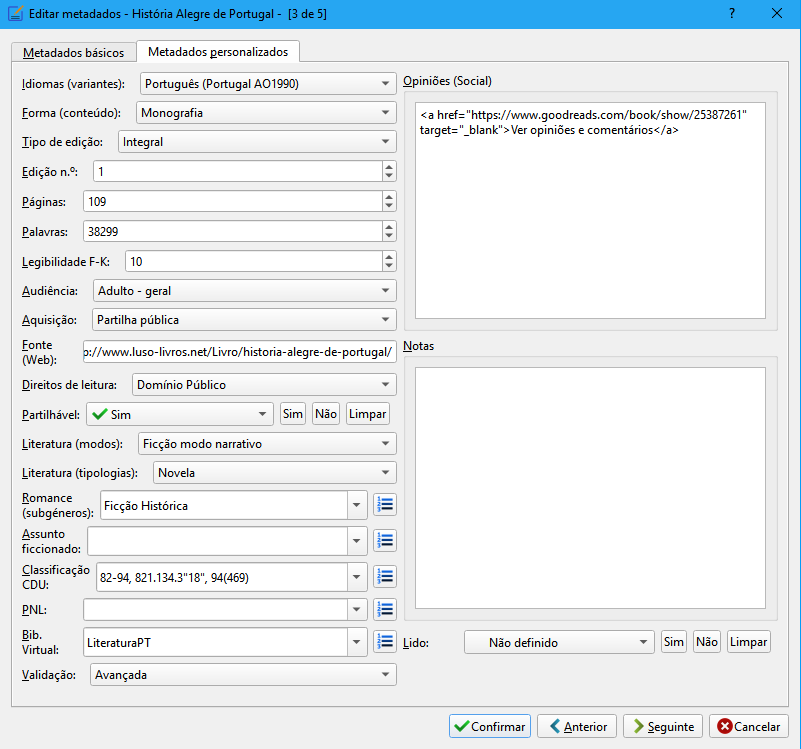801x749 pixels.
Task: Click the Legibilidade F-K number field
Action: pyautogui.click(x=253, y=262)
